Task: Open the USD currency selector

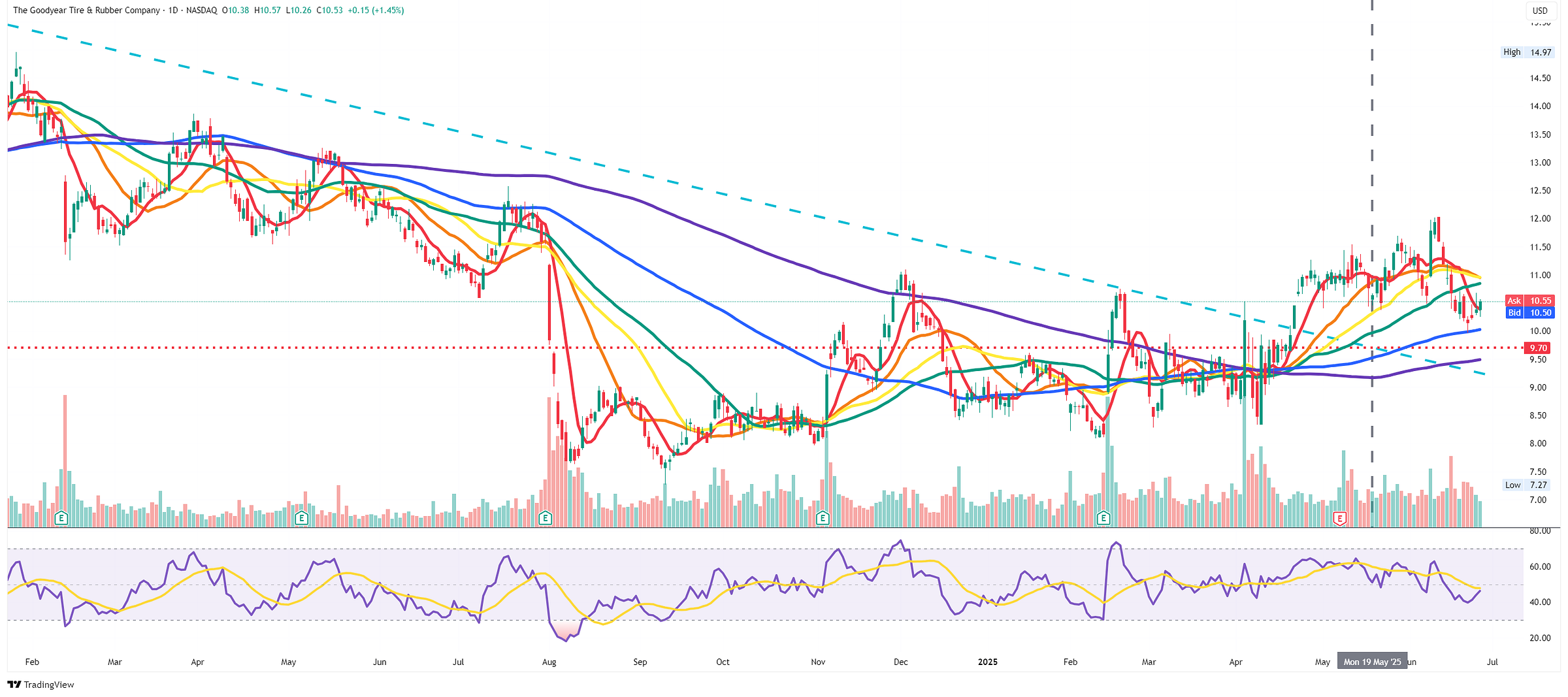Action: pyautogui.click(x=1540, y=10)
